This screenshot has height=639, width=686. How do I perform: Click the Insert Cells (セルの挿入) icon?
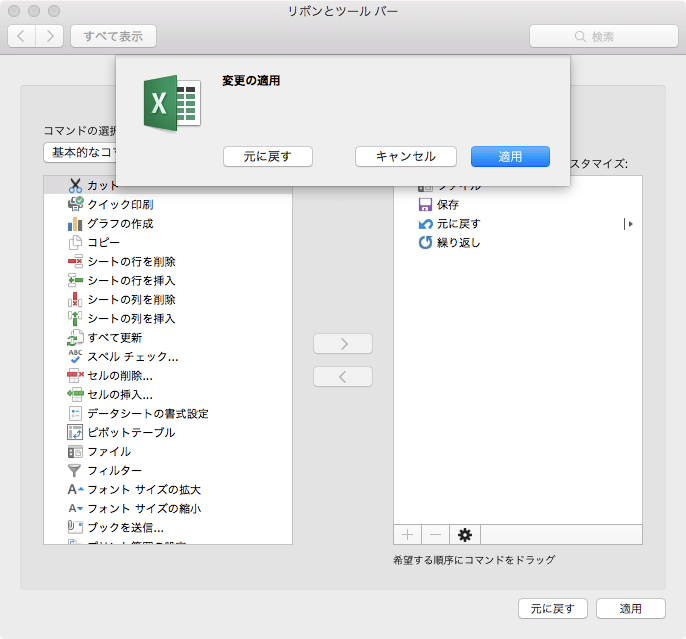pos(75,395)
